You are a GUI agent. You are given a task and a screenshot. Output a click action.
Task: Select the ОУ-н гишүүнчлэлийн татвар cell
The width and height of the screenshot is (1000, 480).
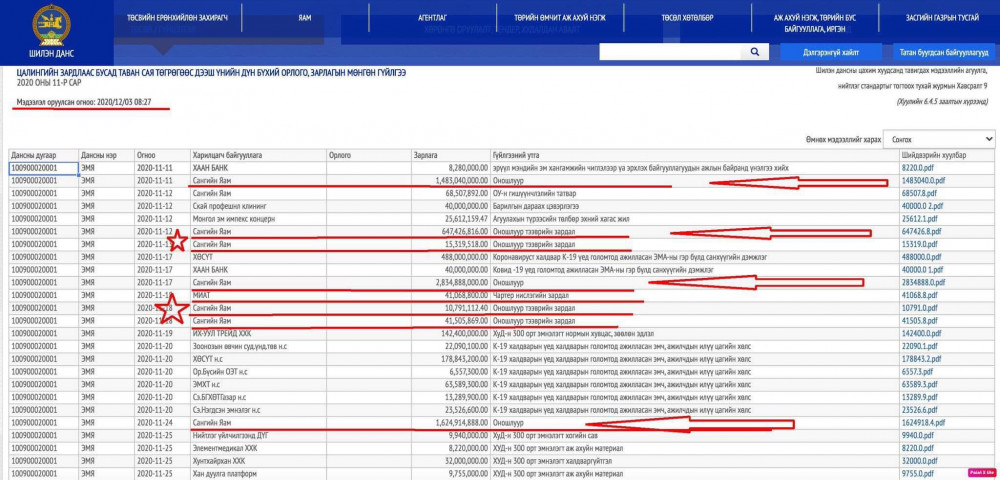tap(695, 193)
